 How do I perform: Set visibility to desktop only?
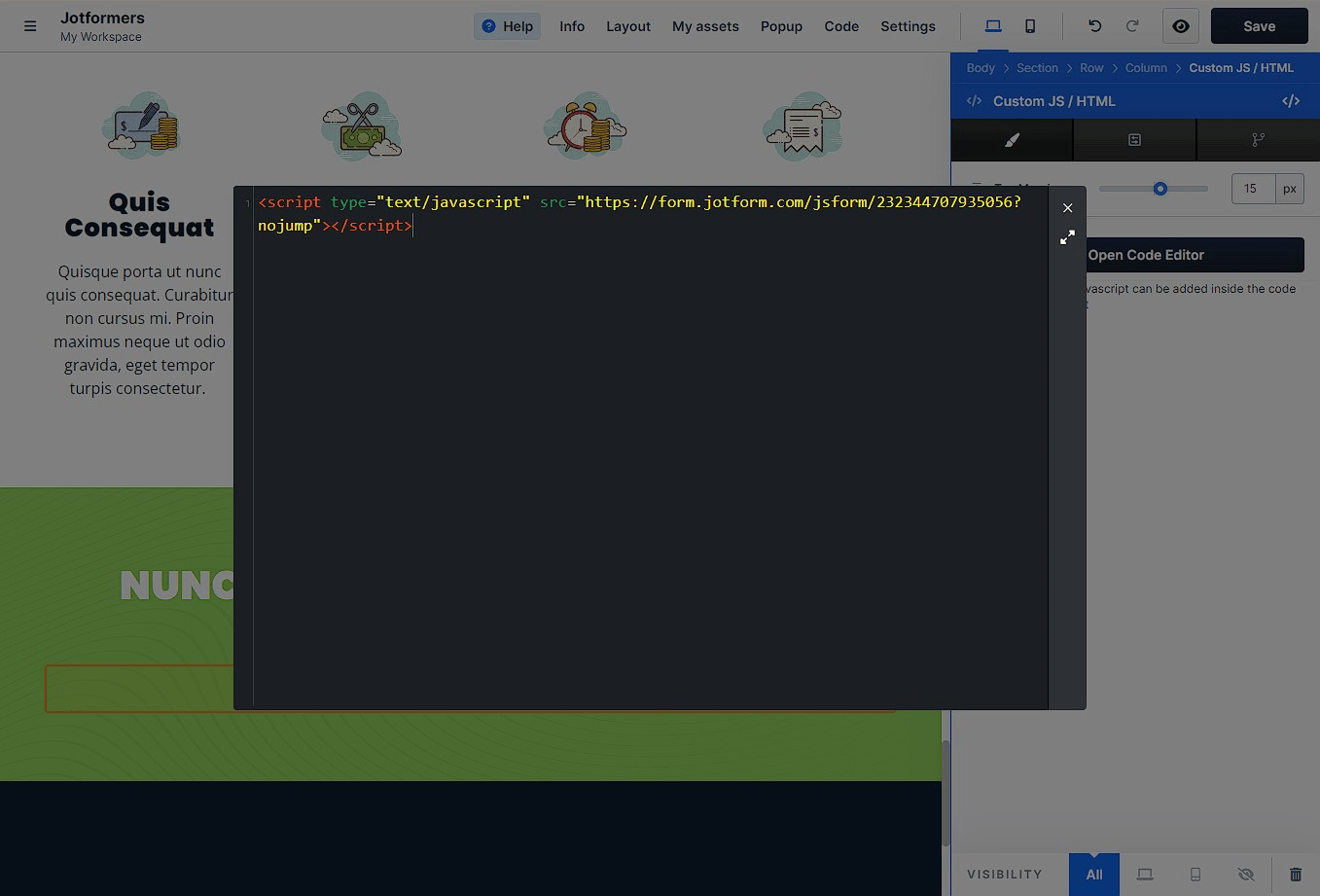(1145, 875)
